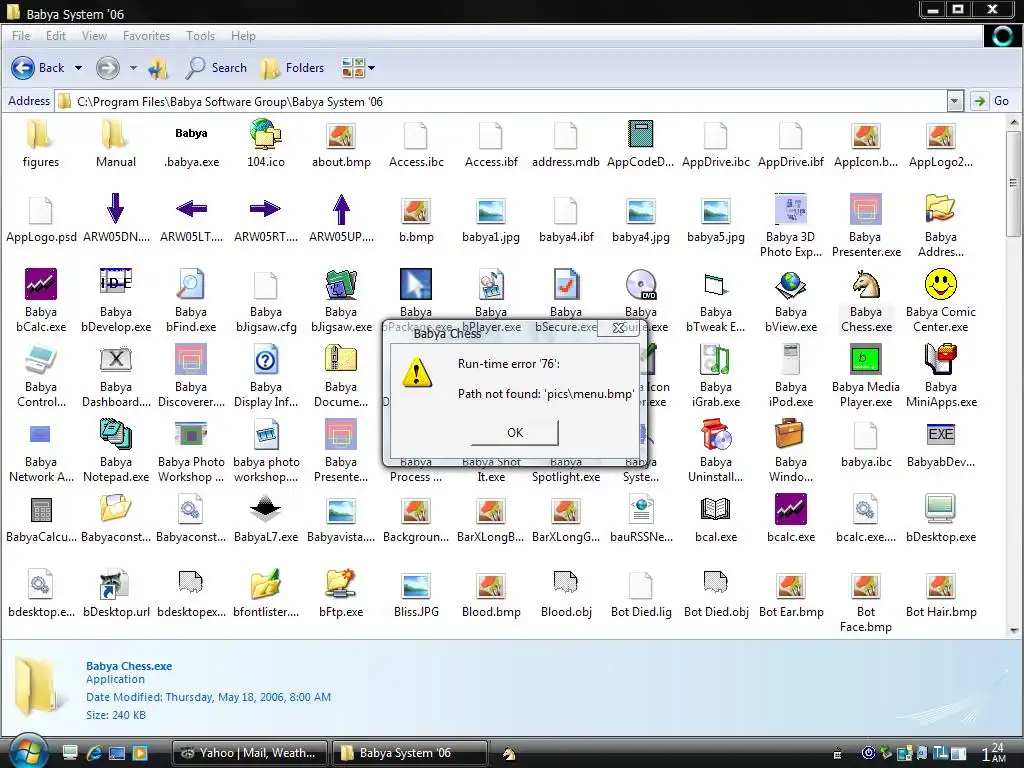1024x768 pixels.
Task: Go back with the Back button
Action: click(x=38, y=68)
